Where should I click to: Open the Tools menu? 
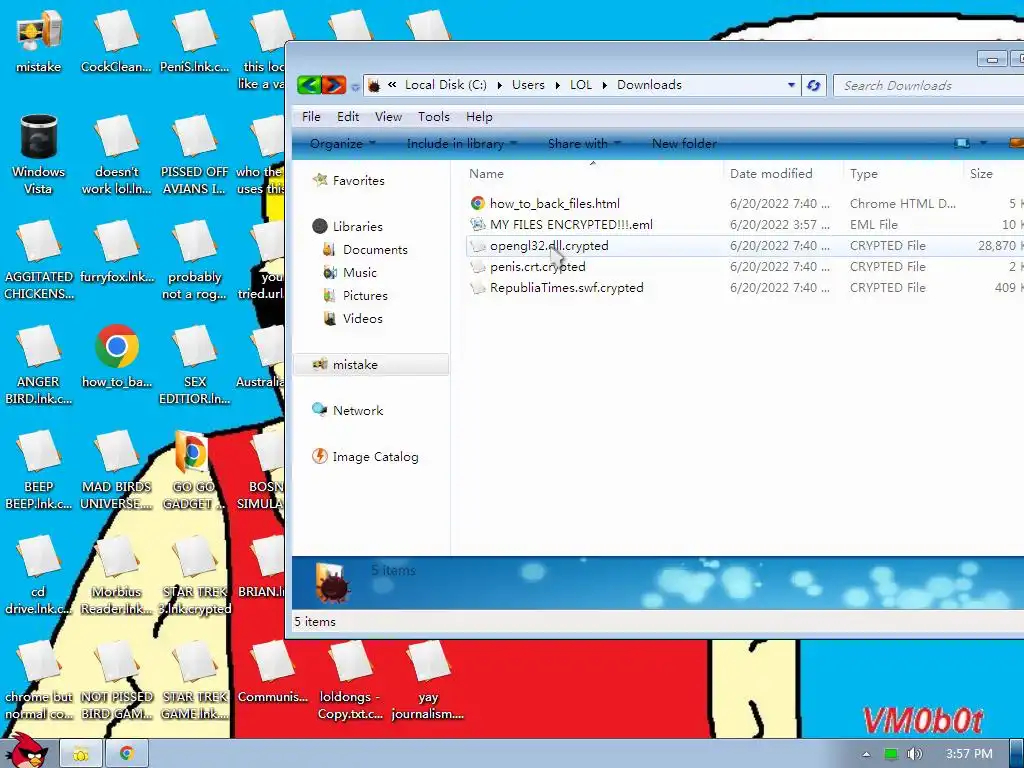(x=434, y=117)
